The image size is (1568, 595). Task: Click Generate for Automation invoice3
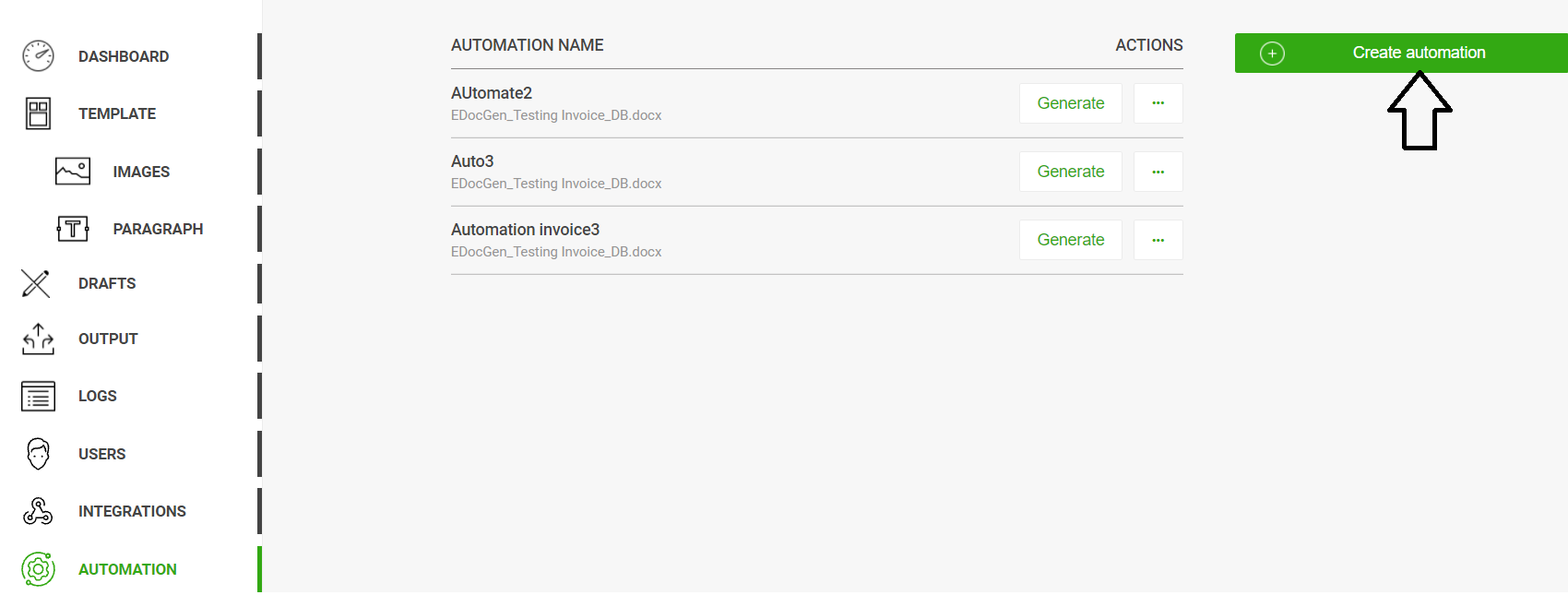[1070, 239]
